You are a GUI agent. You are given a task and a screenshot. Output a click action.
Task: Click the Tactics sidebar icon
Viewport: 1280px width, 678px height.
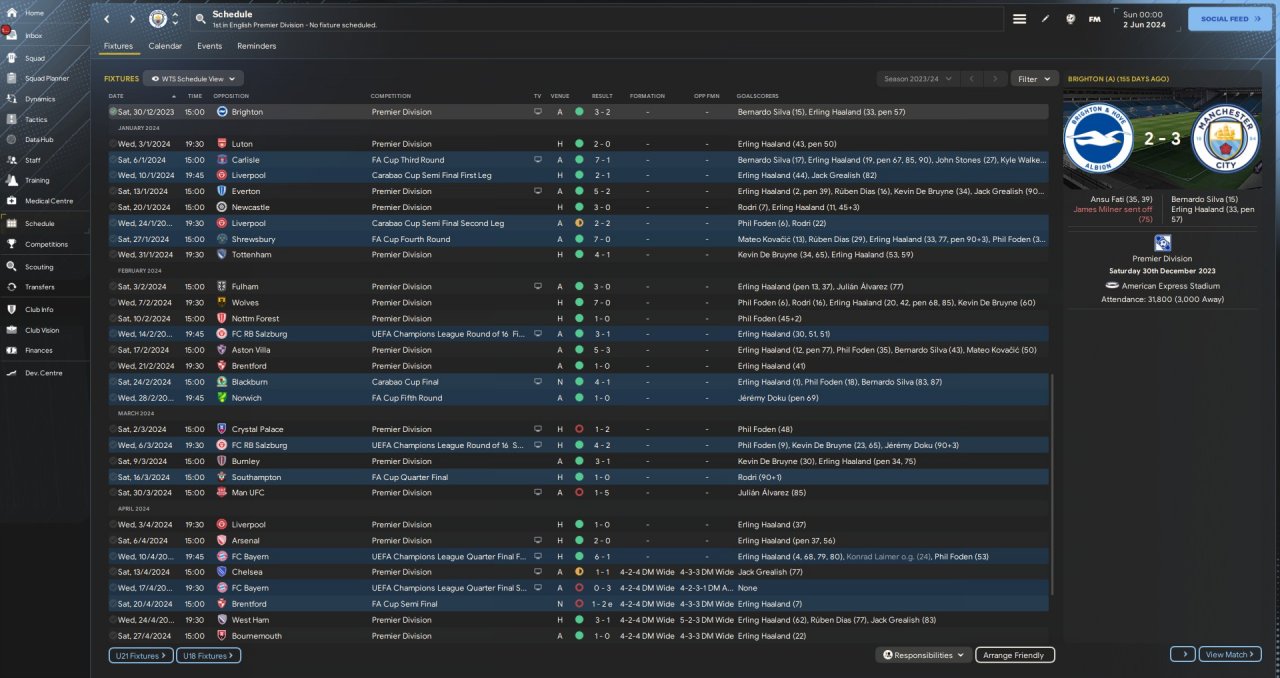tap(13, 119)
